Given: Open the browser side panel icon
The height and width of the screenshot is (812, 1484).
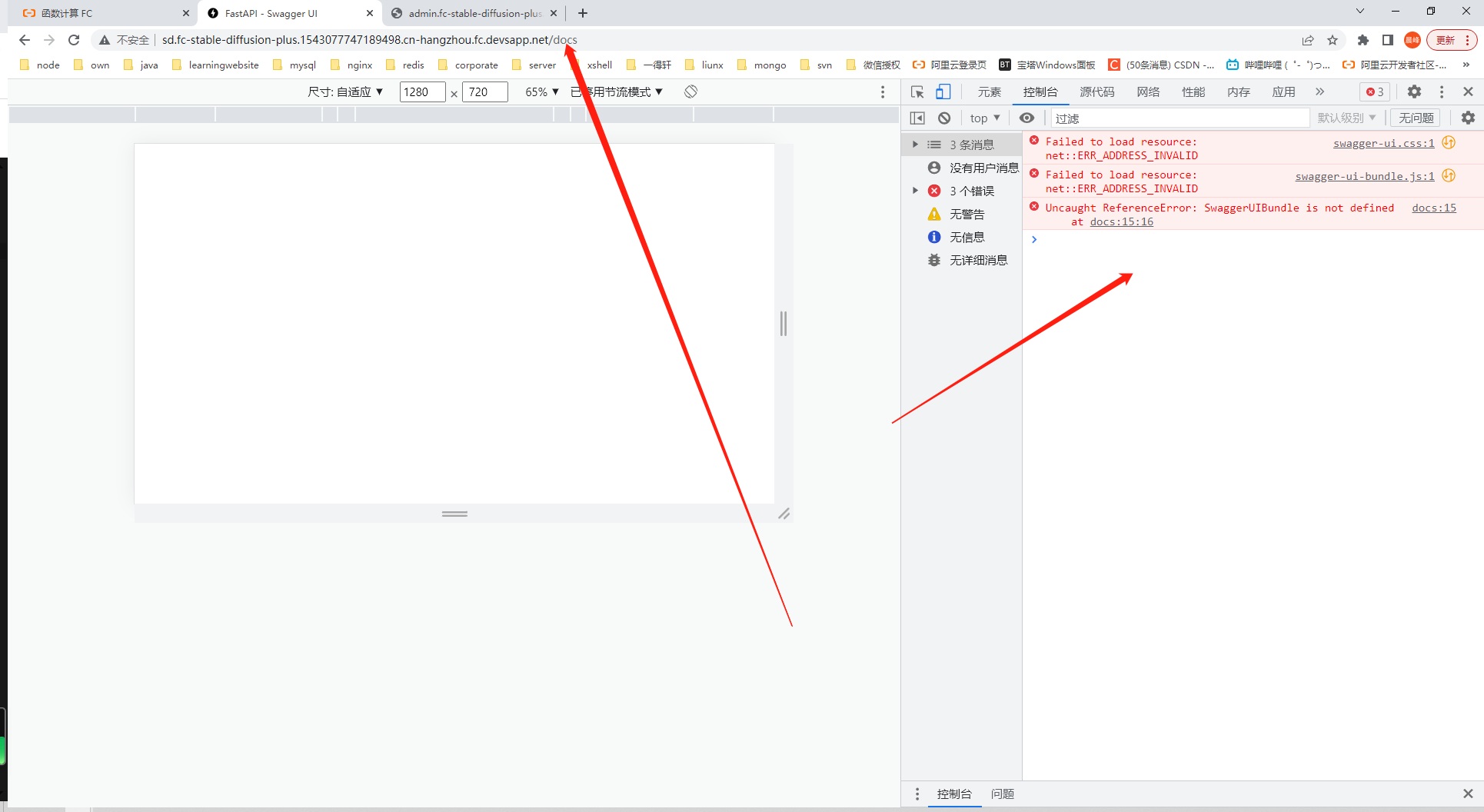Looking at the screenshot, I should tap(1388, 40).
